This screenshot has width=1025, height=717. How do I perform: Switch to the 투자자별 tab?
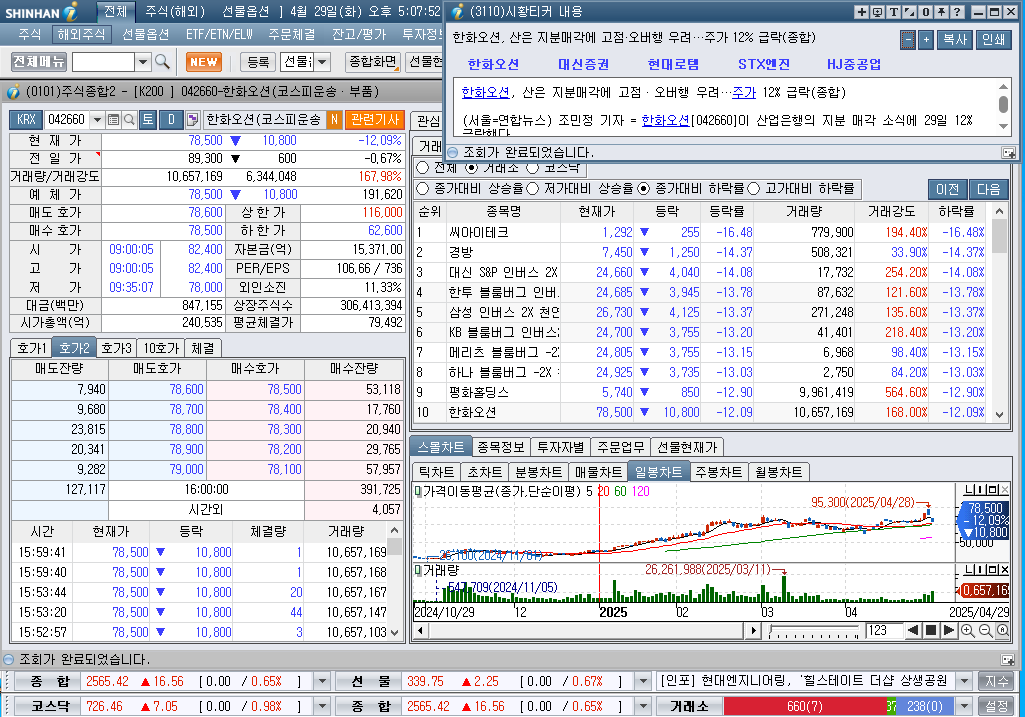coord(560,447)
